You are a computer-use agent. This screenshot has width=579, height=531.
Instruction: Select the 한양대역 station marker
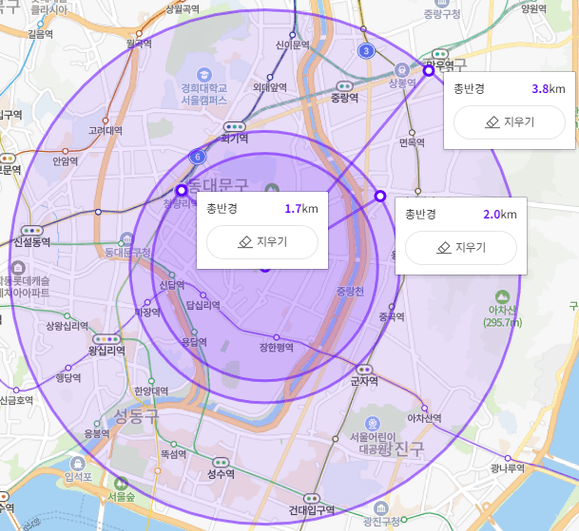(x=151, y=381)
